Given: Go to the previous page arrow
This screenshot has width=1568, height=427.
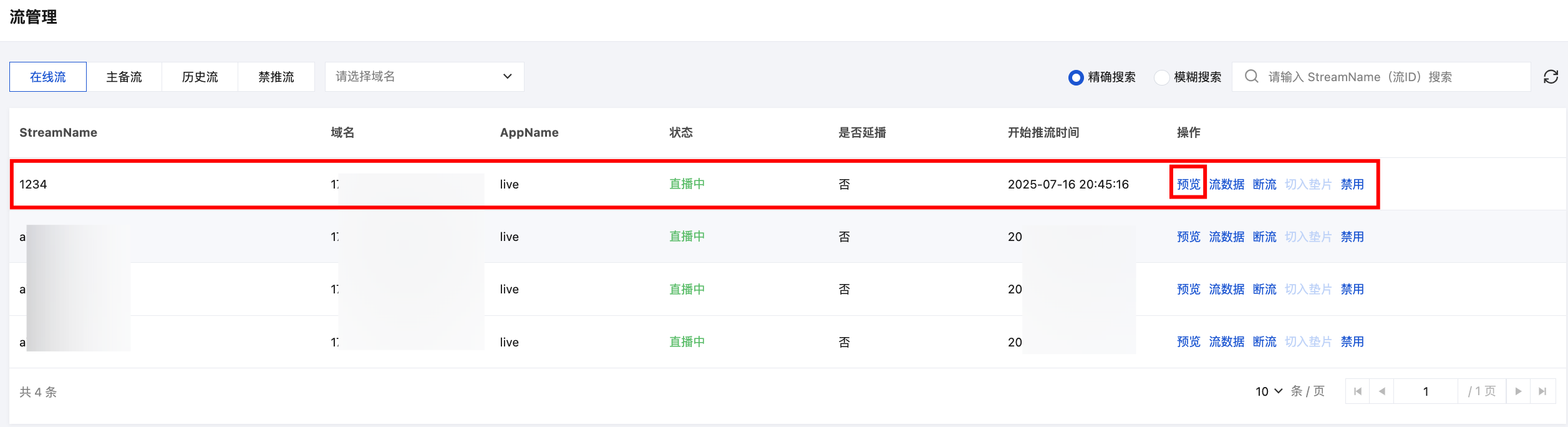Looking at the screenshot, I should pos(1382,391).
